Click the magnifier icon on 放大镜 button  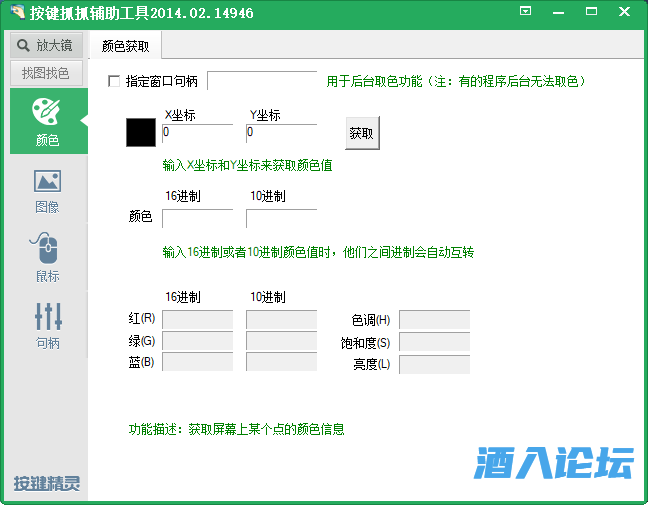pyautogui.click(x=24, y=45)
